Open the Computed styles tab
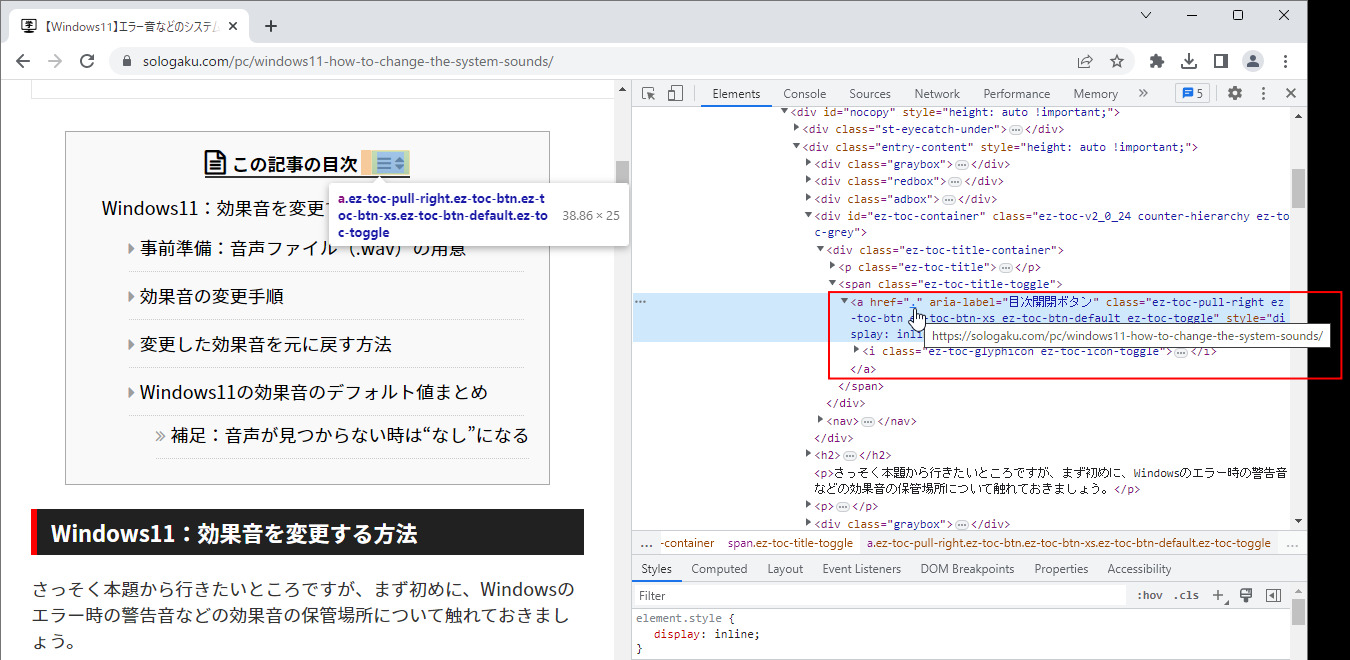 click(719, 569)
